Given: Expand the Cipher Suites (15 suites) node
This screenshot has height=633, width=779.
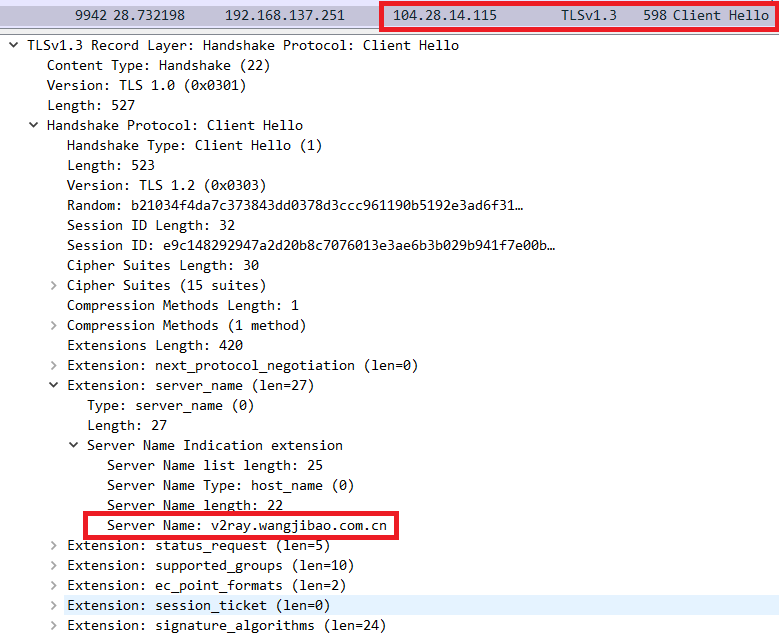Looking at the screenshot, I should 54,285.
